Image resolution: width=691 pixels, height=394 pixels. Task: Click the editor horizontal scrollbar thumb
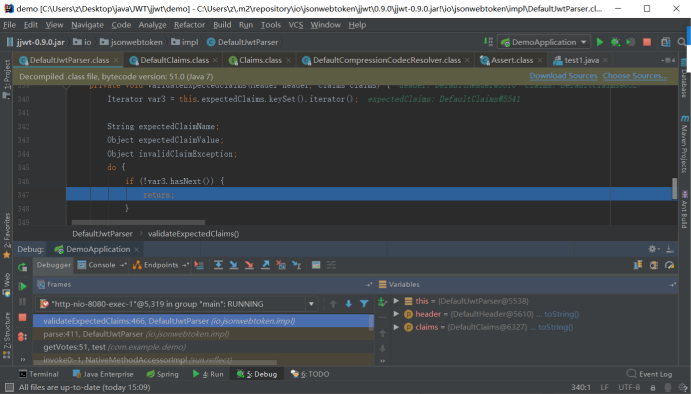(138, 222)
